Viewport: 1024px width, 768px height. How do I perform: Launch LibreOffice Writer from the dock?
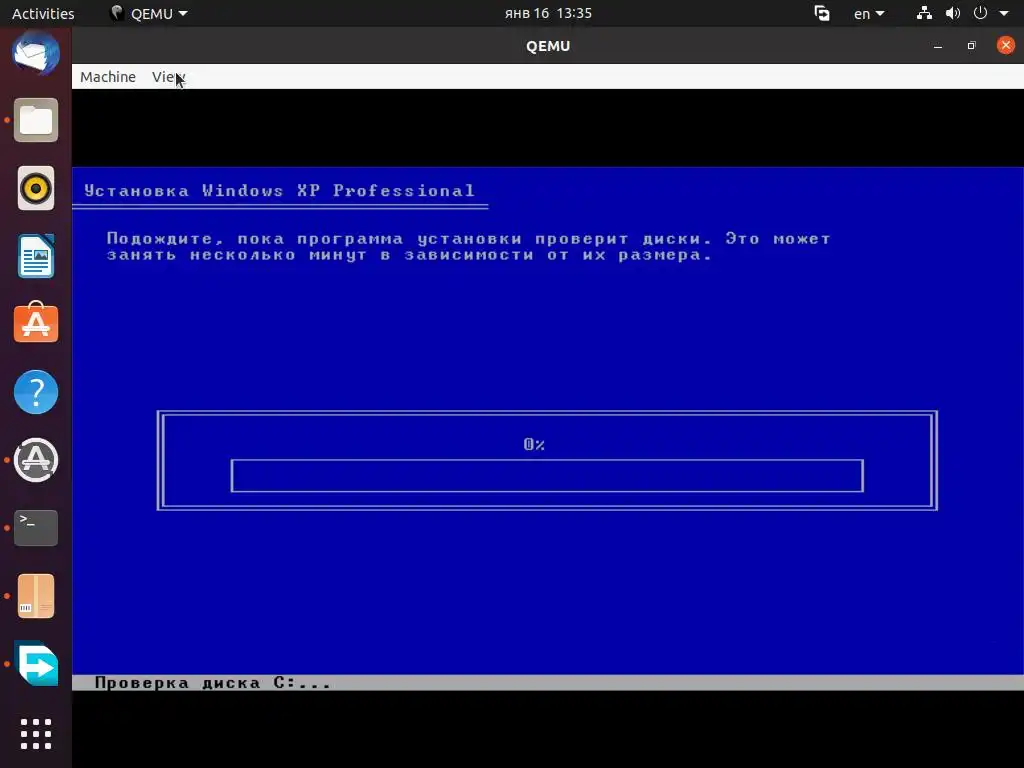36,256
